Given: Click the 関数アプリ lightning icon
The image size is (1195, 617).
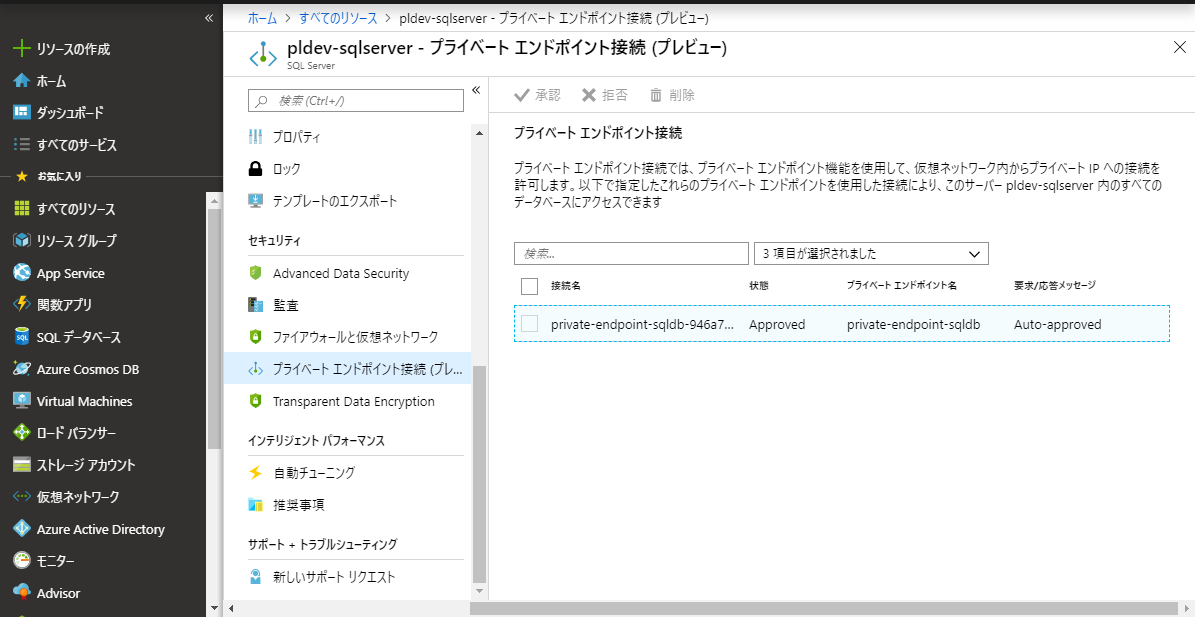Looking at the screenshot, I should tap(21, 305).
